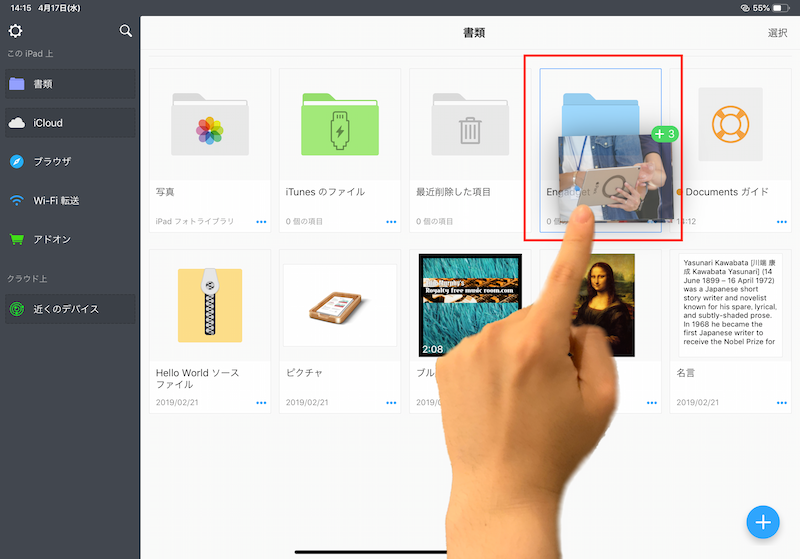The height and width of the screenshot is (559, 800).
Task: Open the Documents ガイド lifebuoy icon
Action: click(x=730, y=124)
